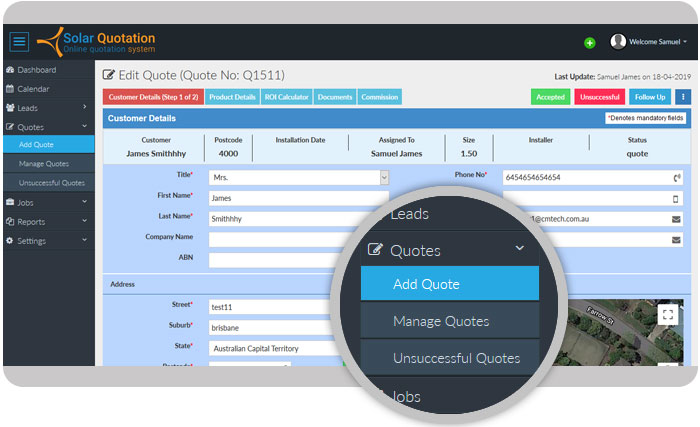The height and width of the screenshot is (427, 700).
Task: Click the Solar Quotation logo
Action: click(x=97, y=42)
